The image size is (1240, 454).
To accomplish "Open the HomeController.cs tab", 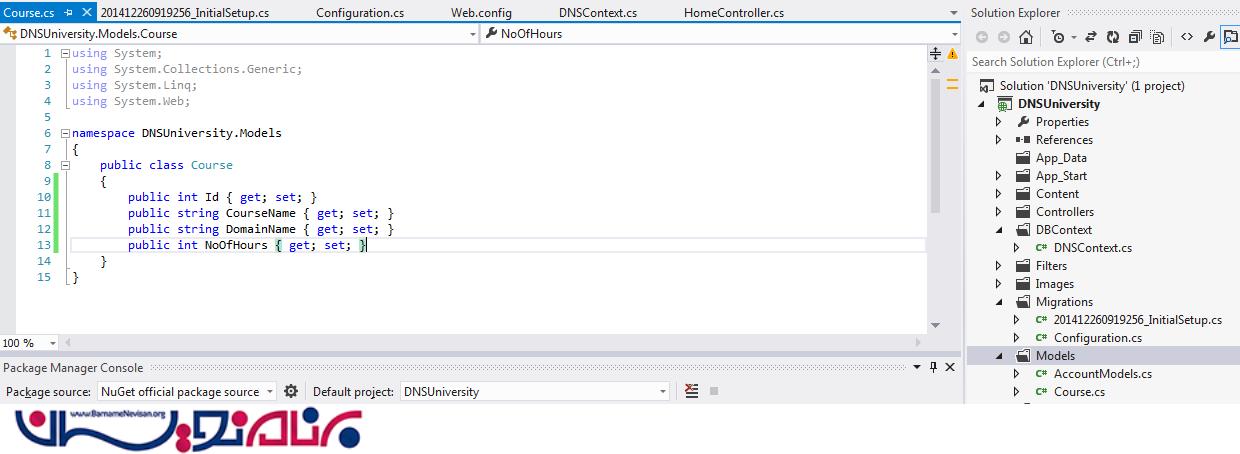I will pyautogui.click(x=734, y=13).
